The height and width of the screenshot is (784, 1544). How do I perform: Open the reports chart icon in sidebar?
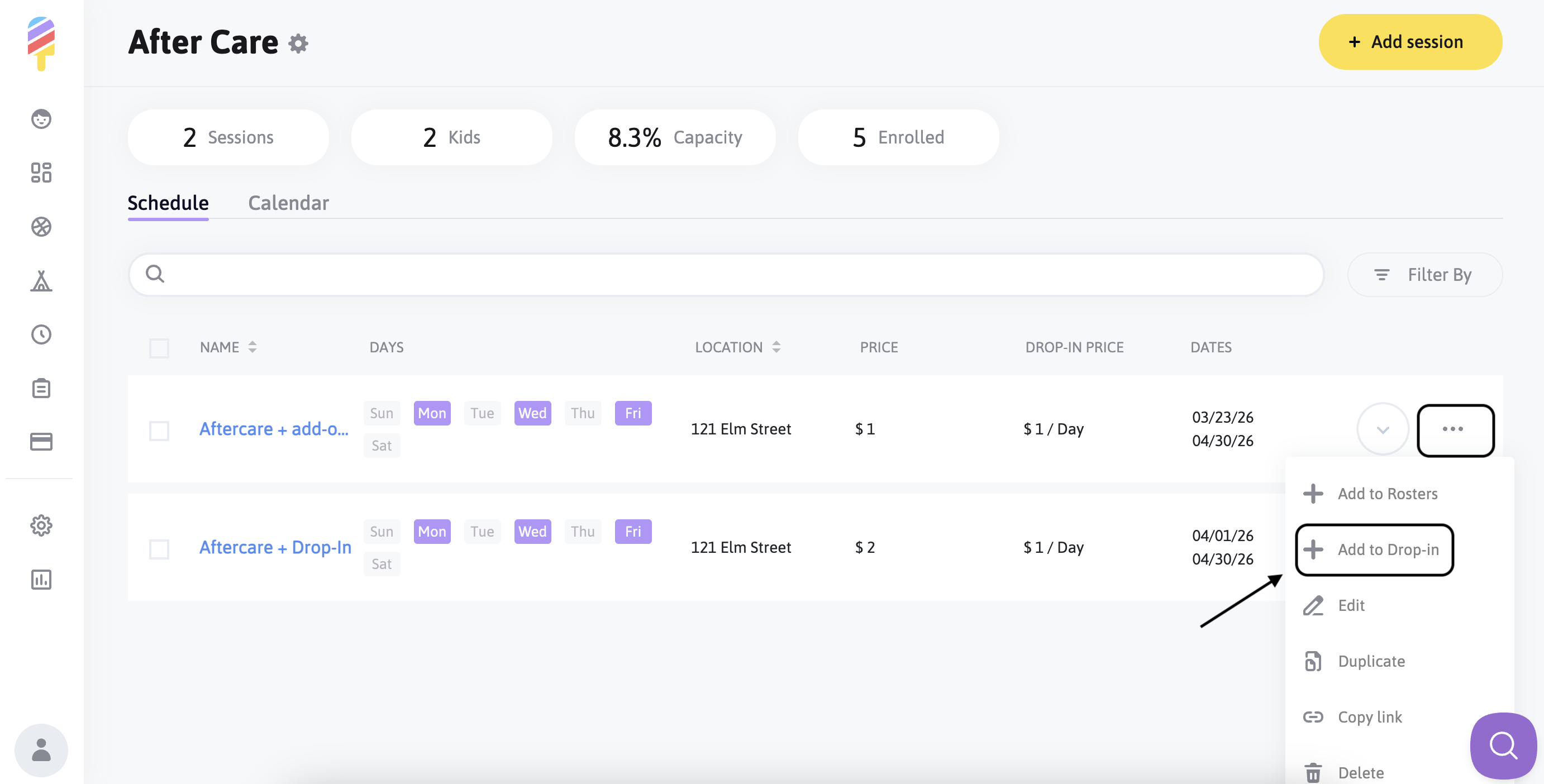pos(41,579)
